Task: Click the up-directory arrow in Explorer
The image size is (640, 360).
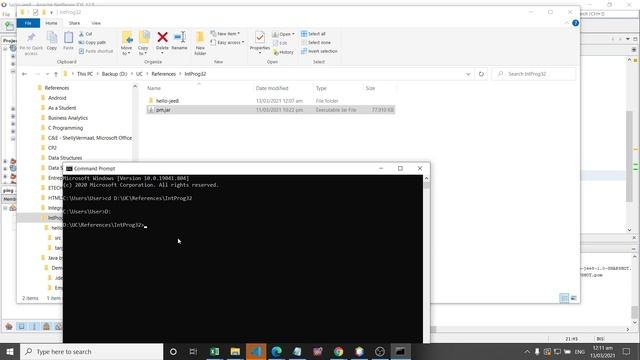Action: [x=56, y=74]
